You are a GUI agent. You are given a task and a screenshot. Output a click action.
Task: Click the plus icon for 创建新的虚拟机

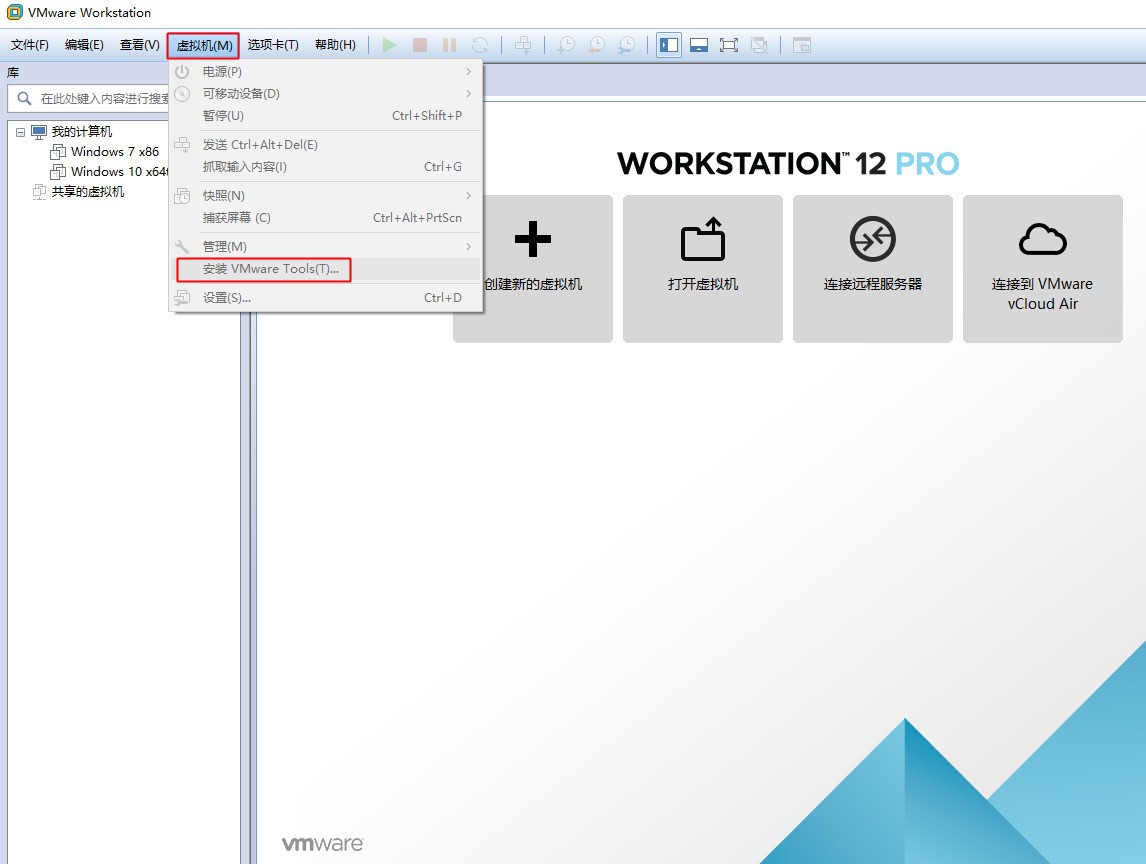[x=533, y=239]
